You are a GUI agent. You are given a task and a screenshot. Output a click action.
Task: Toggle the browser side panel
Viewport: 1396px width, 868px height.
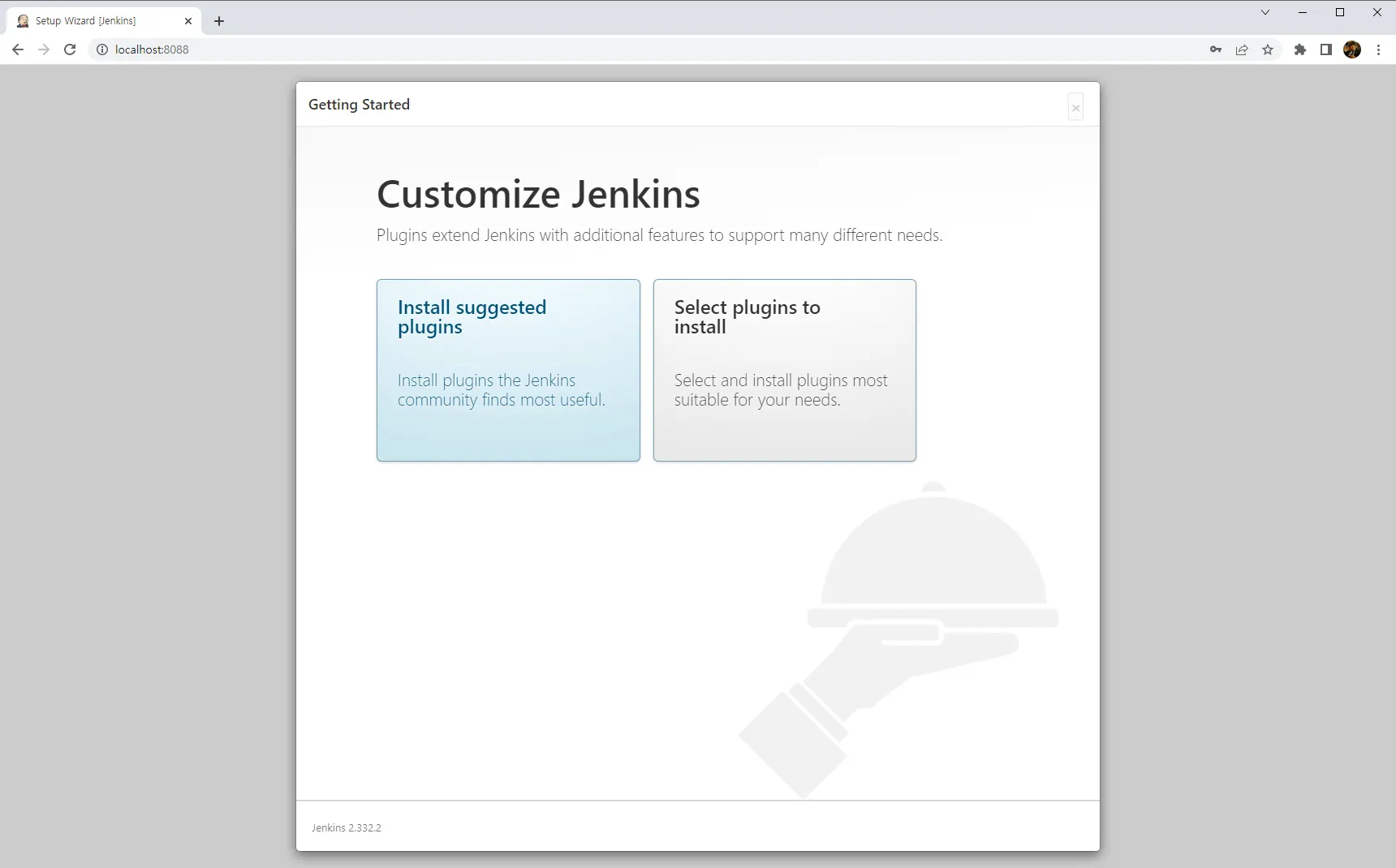click(x=1326, y=49)
